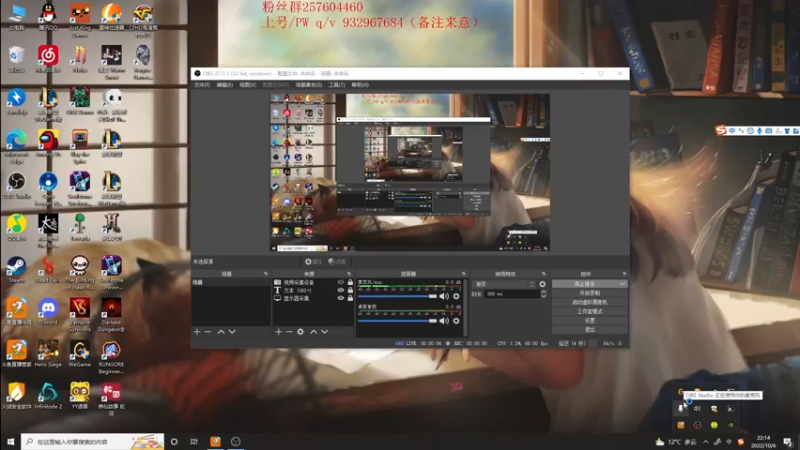Open OBS Studio desktop shortcut
The width and height of the screenshot is (800, 450).
[16, 186]
